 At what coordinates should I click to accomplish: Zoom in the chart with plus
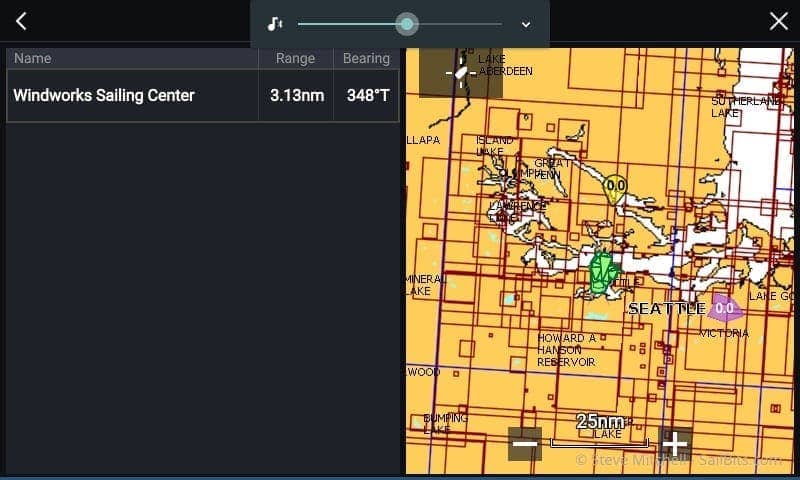point(674,444)
